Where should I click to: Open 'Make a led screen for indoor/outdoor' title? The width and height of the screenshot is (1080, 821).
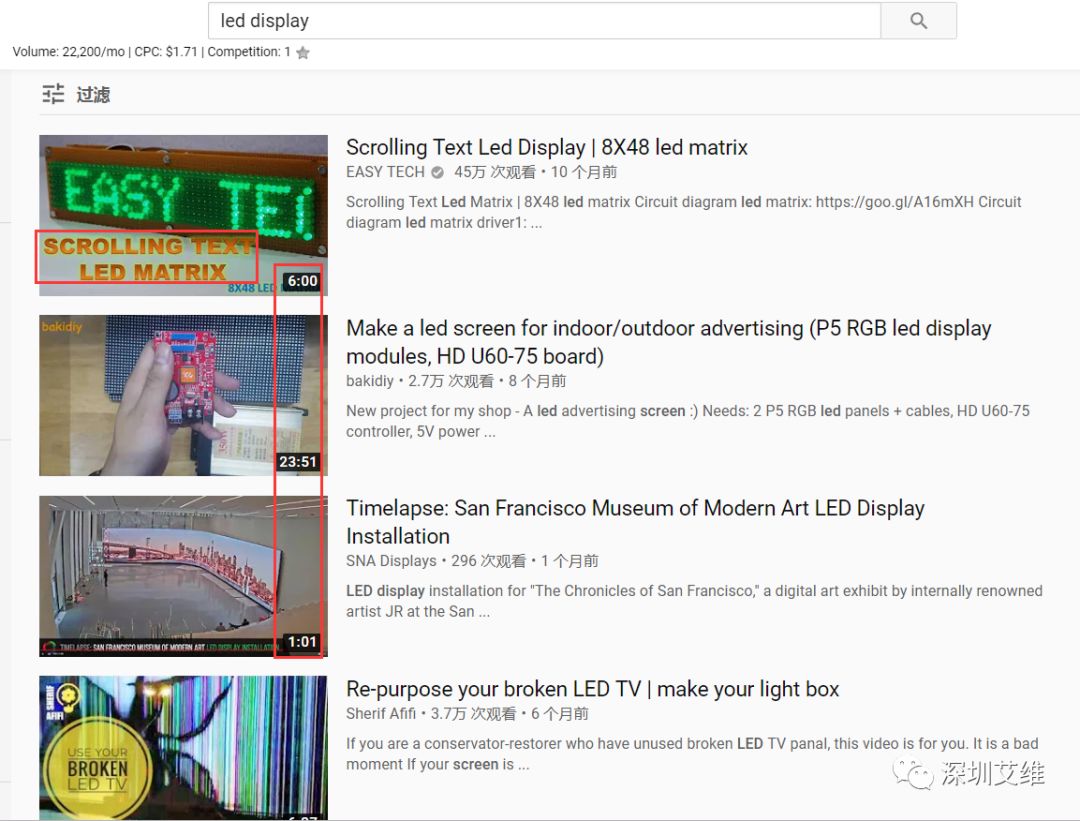click(x=668, y=342)
